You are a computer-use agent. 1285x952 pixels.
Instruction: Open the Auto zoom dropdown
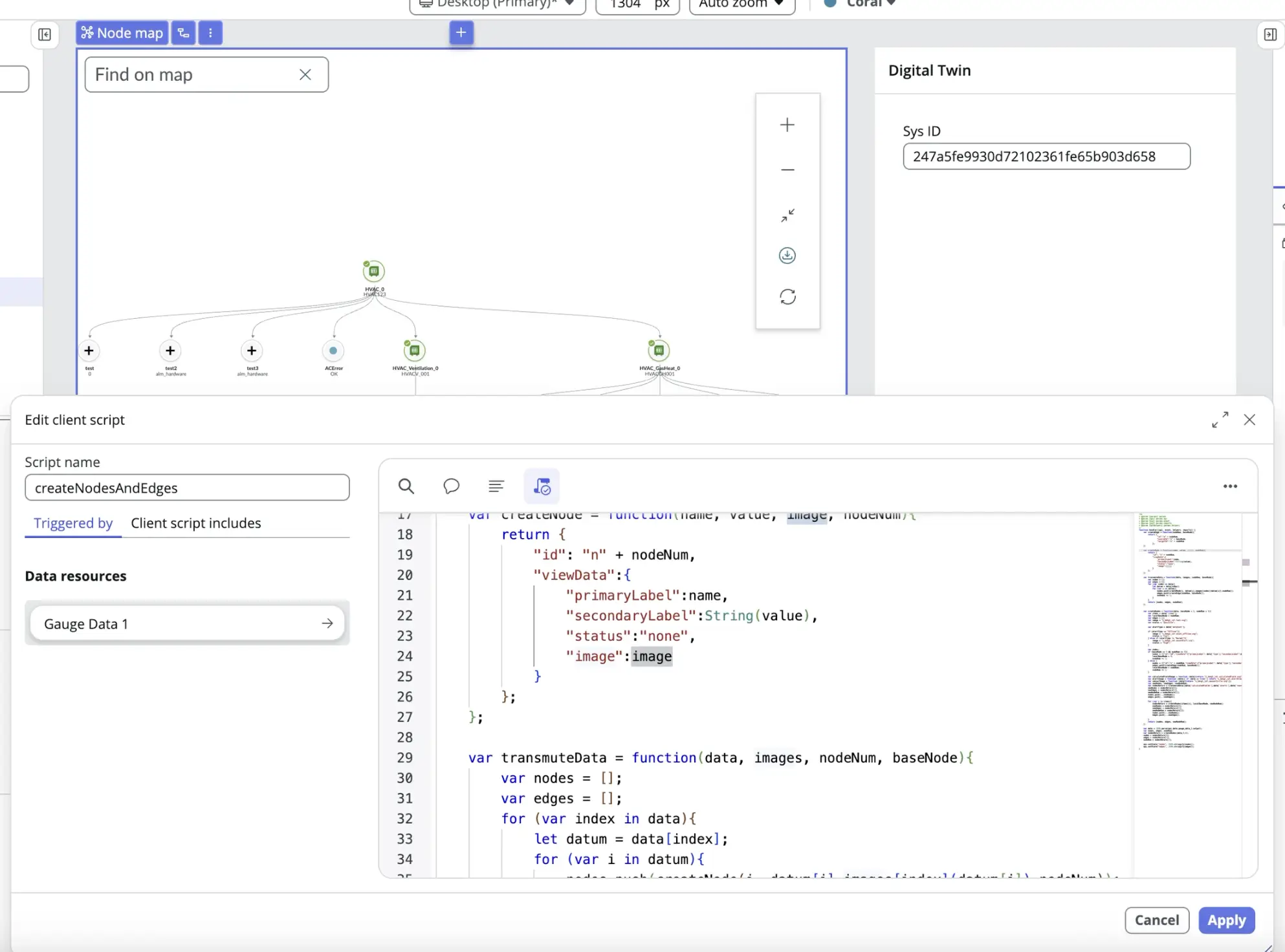click(741, 4)
